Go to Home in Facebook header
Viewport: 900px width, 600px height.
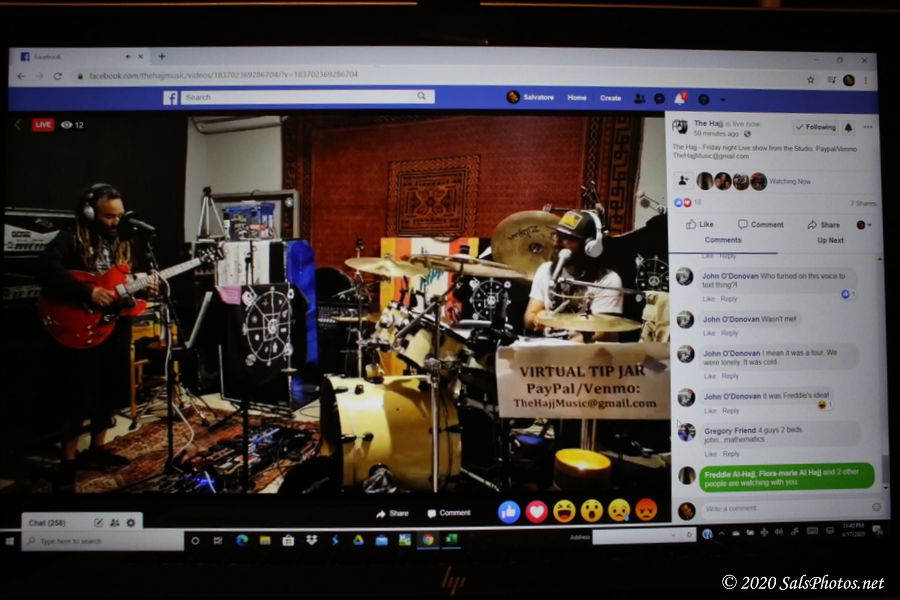pyautogui.click(x=577, y=98)
